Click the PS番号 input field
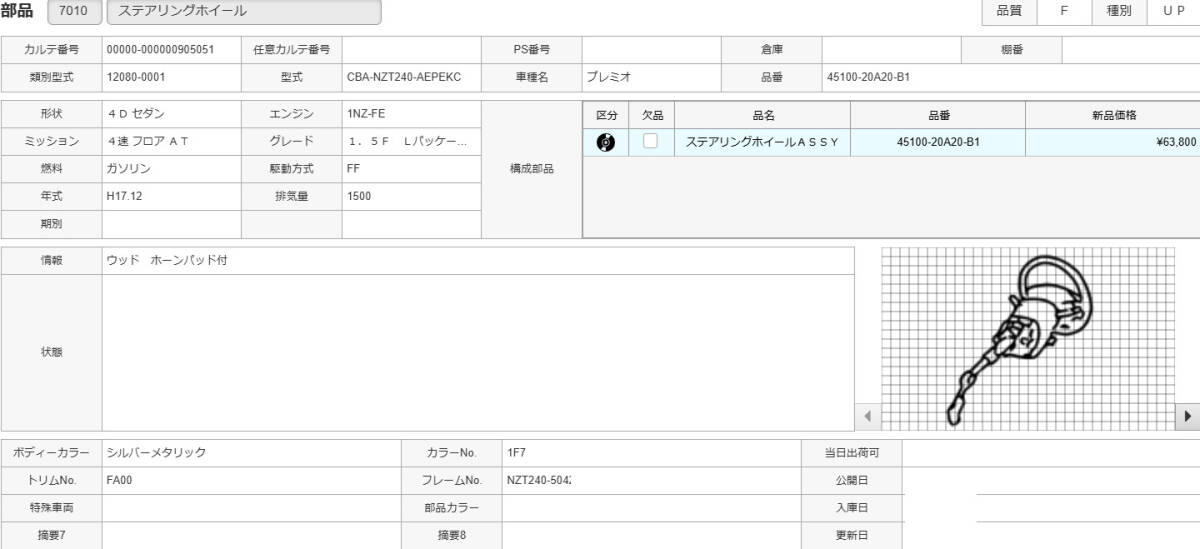Screen dimensions: 1200x549 [x=652, y=49]
